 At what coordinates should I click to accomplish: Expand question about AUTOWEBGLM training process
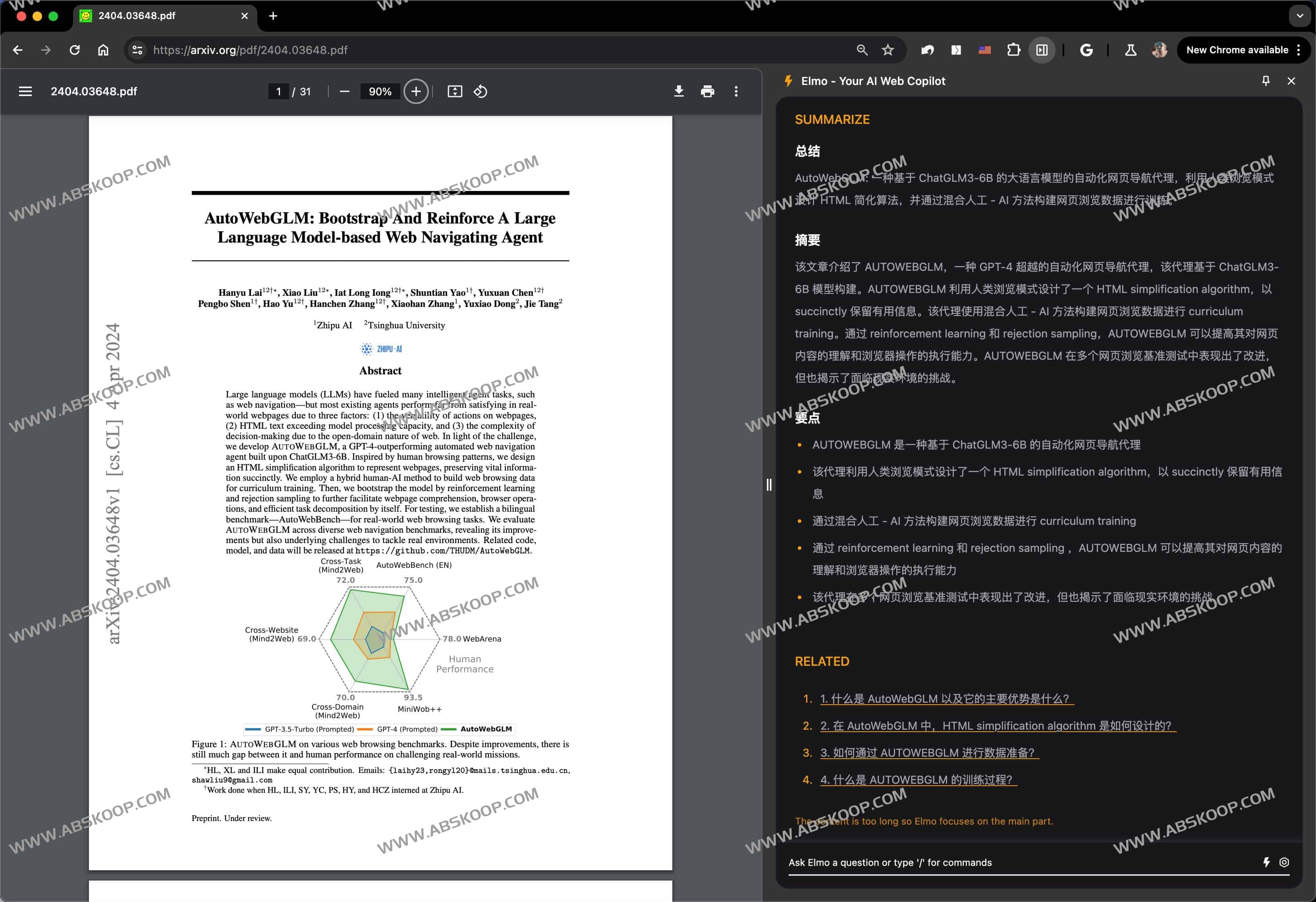pos(916,778)
